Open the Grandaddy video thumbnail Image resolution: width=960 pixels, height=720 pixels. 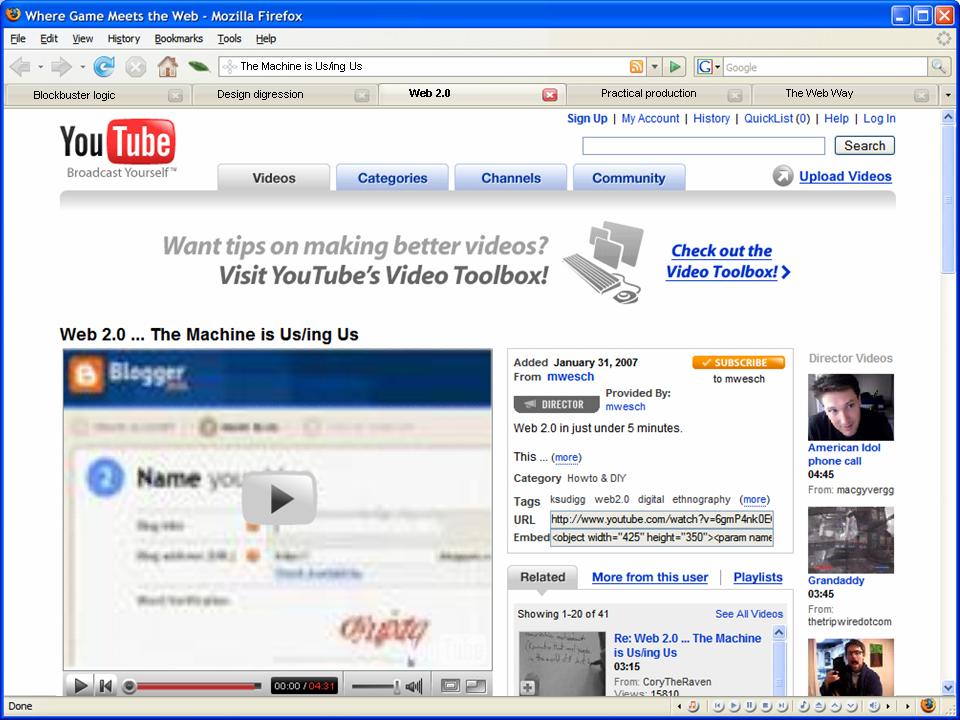click(850, 540)
